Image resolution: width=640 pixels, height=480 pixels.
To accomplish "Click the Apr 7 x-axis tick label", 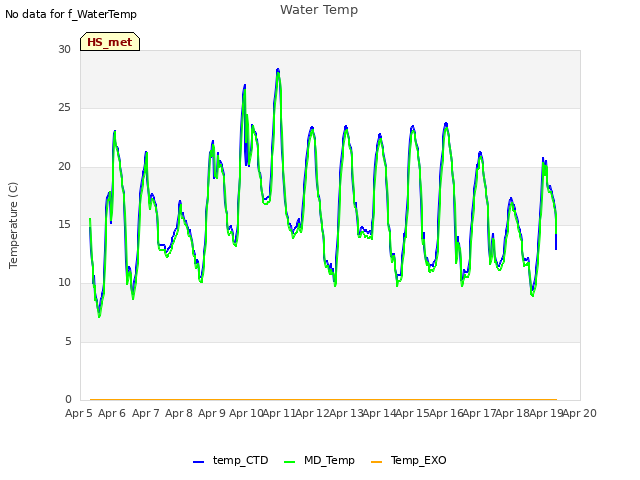I will (x=145, y=413).
